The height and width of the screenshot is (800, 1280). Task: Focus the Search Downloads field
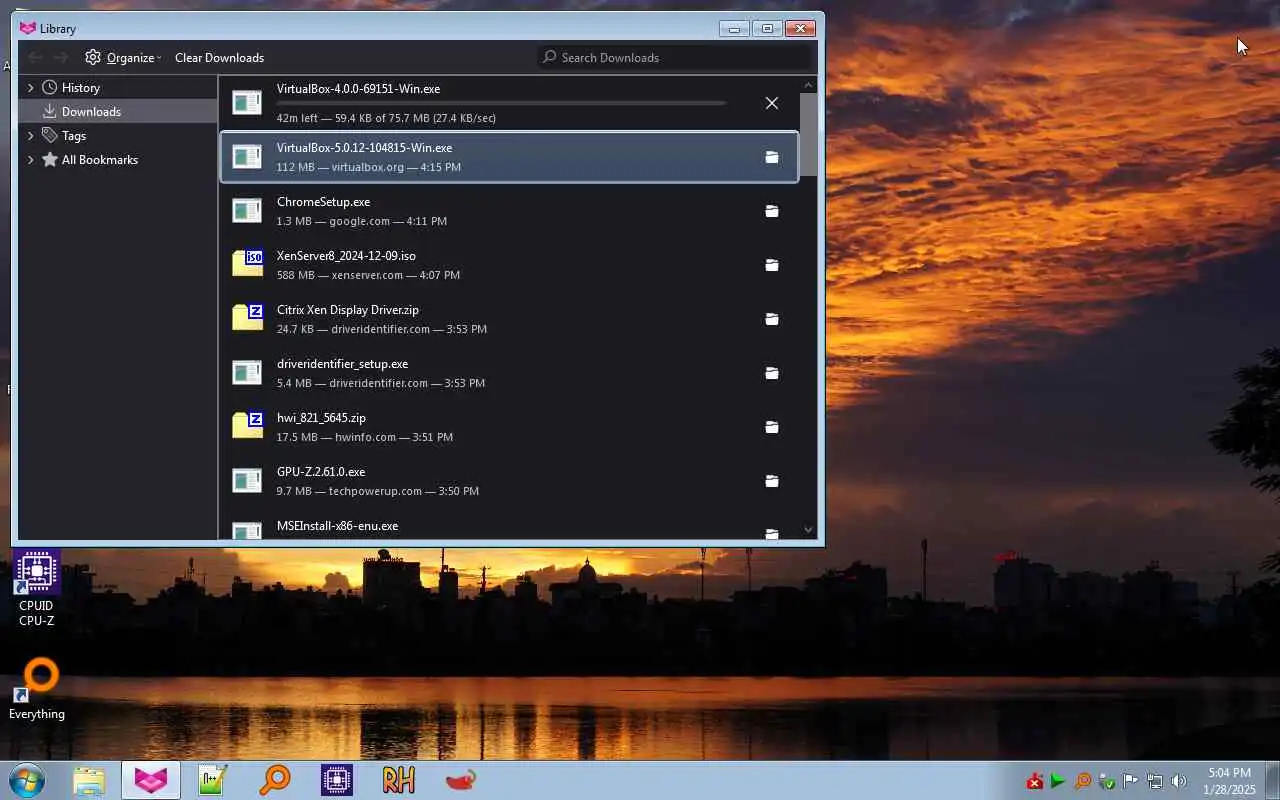675,57
